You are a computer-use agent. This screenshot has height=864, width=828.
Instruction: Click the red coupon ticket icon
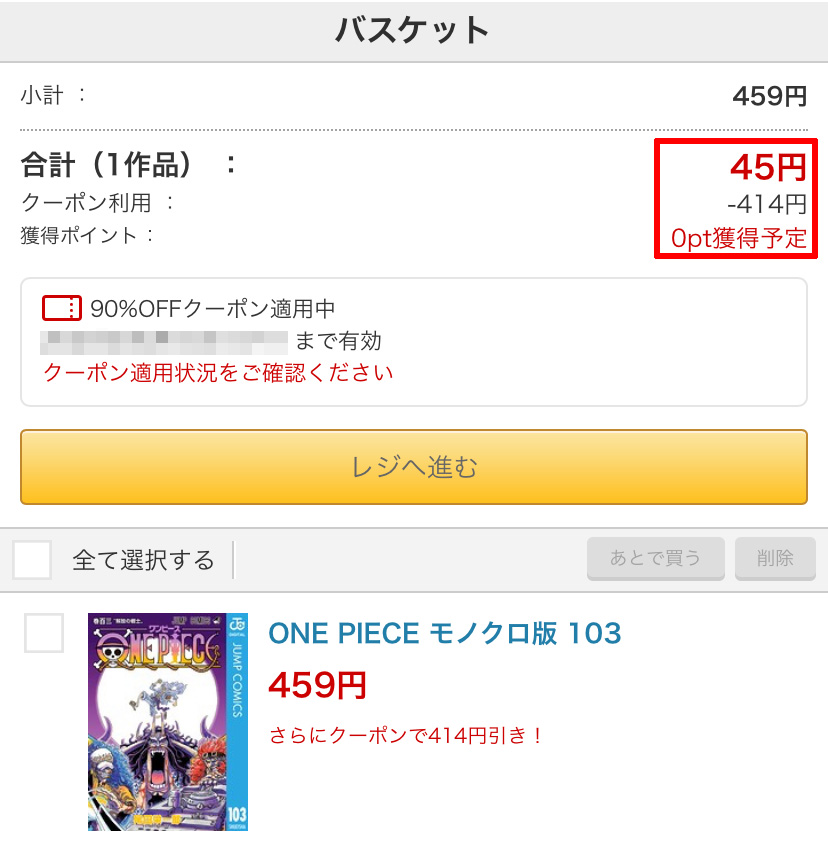pos(62,308)
